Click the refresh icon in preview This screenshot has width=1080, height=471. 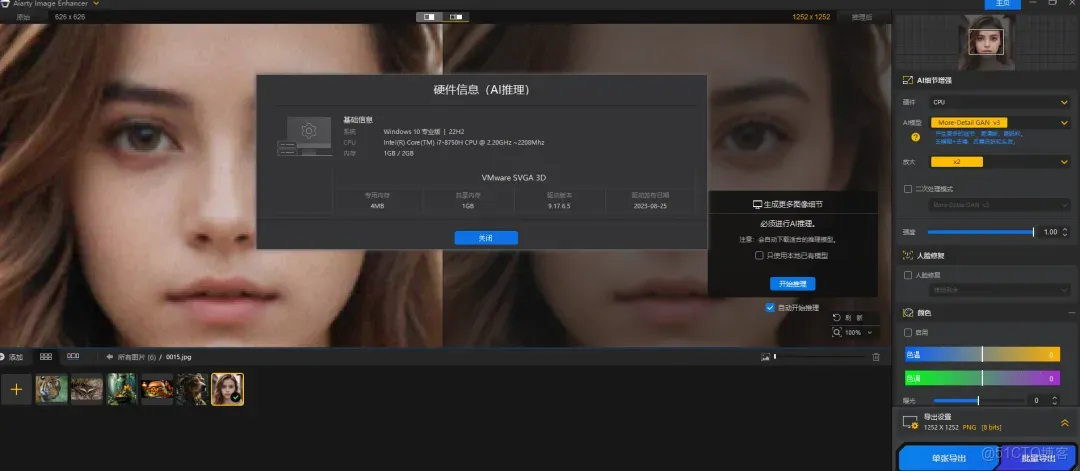(836, 318)
